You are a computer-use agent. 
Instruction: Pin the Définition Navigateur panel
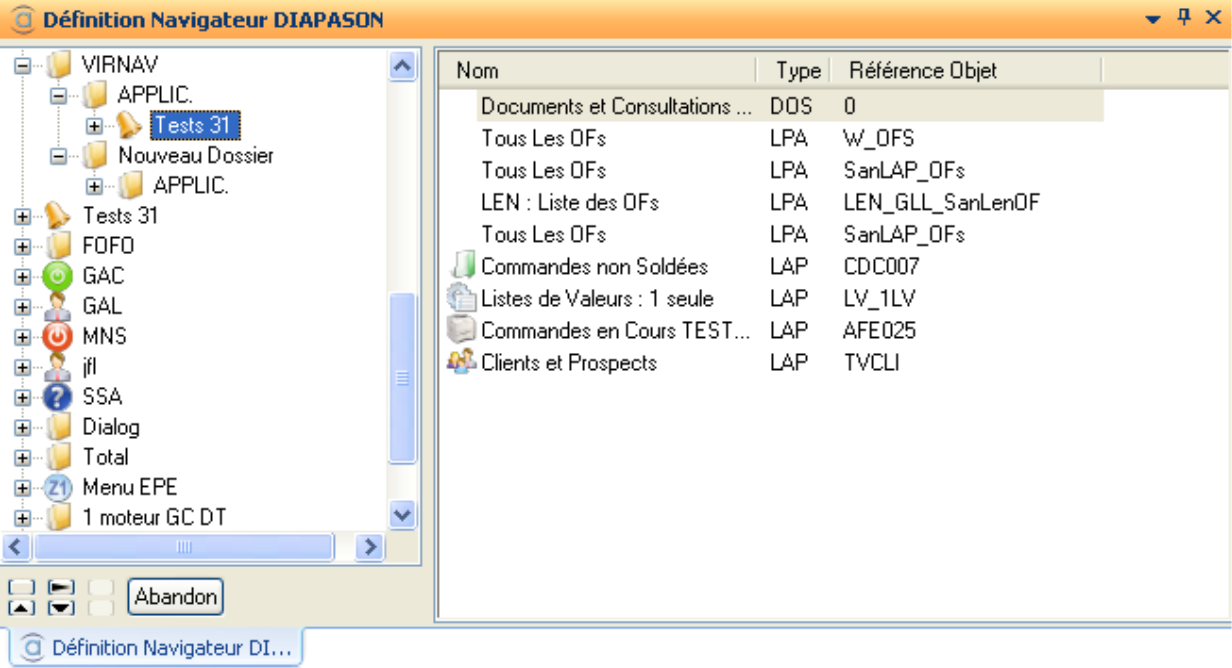tap(1184, 17)
